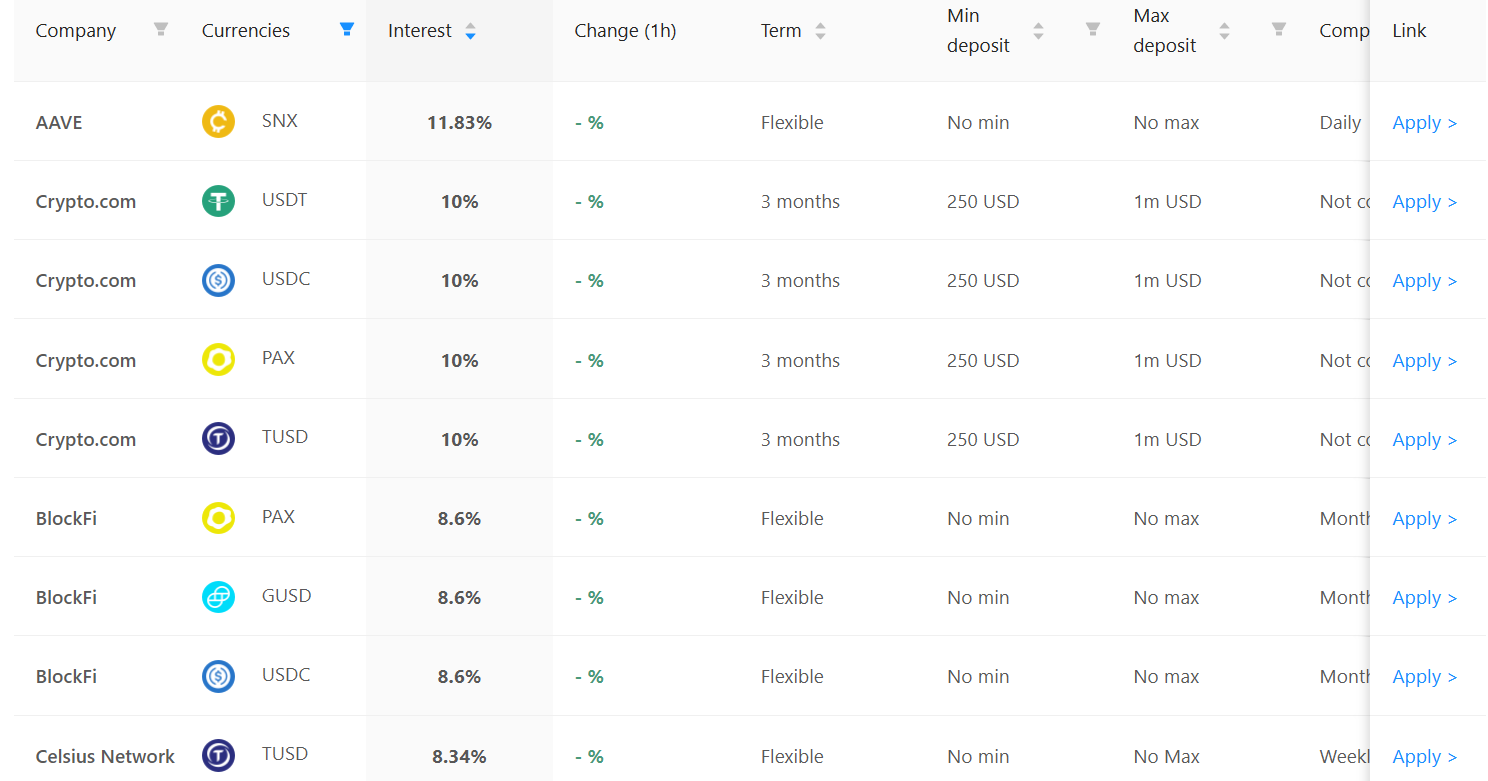Apply for the Celsius Network TUSD offer
The image size is (1488, 781).
[x=1424, y=757]
